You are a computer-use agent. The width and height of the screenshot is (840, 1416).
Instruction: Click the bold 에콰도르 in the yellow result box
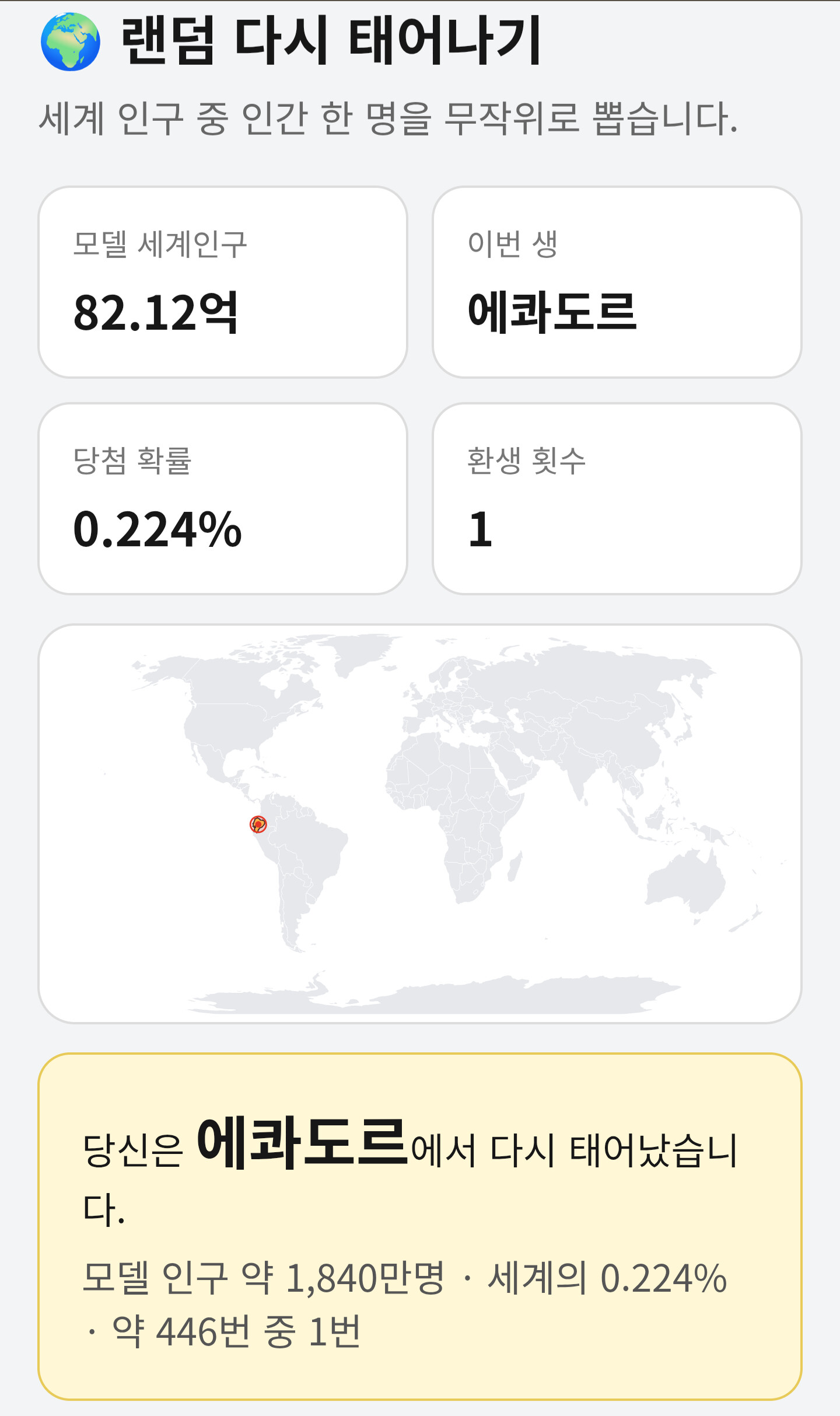[x=302, y=1142]
